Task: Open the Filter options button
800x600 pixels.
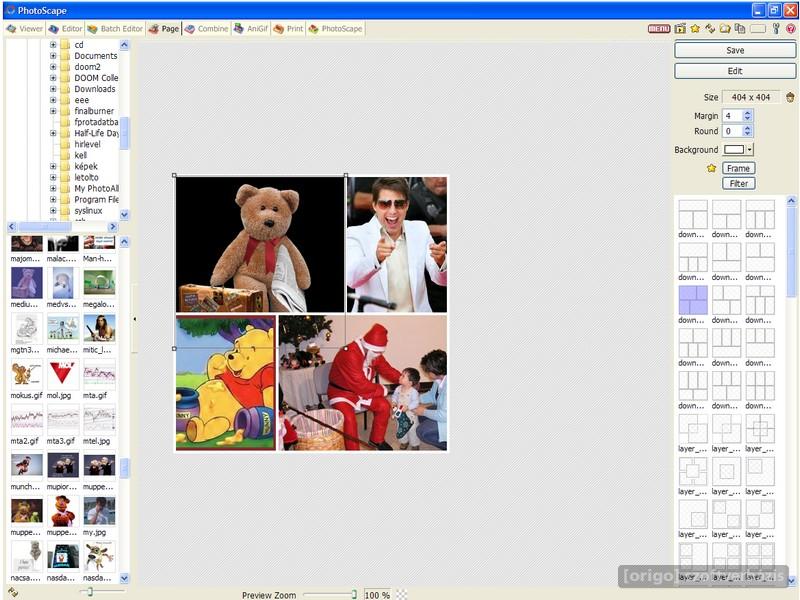Action: pos(738,184)
